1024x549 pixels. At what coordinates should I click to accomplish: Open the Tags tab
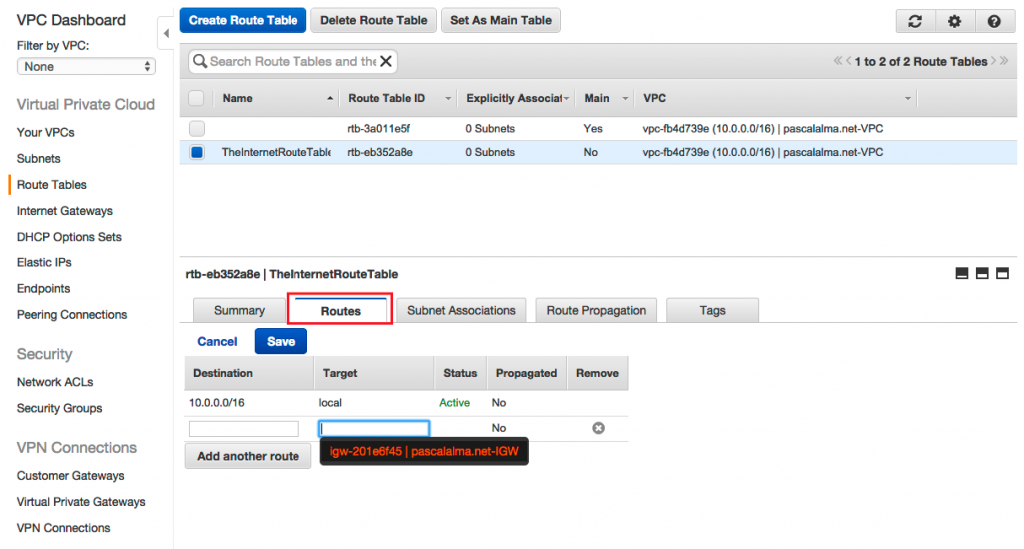point(712,311)
